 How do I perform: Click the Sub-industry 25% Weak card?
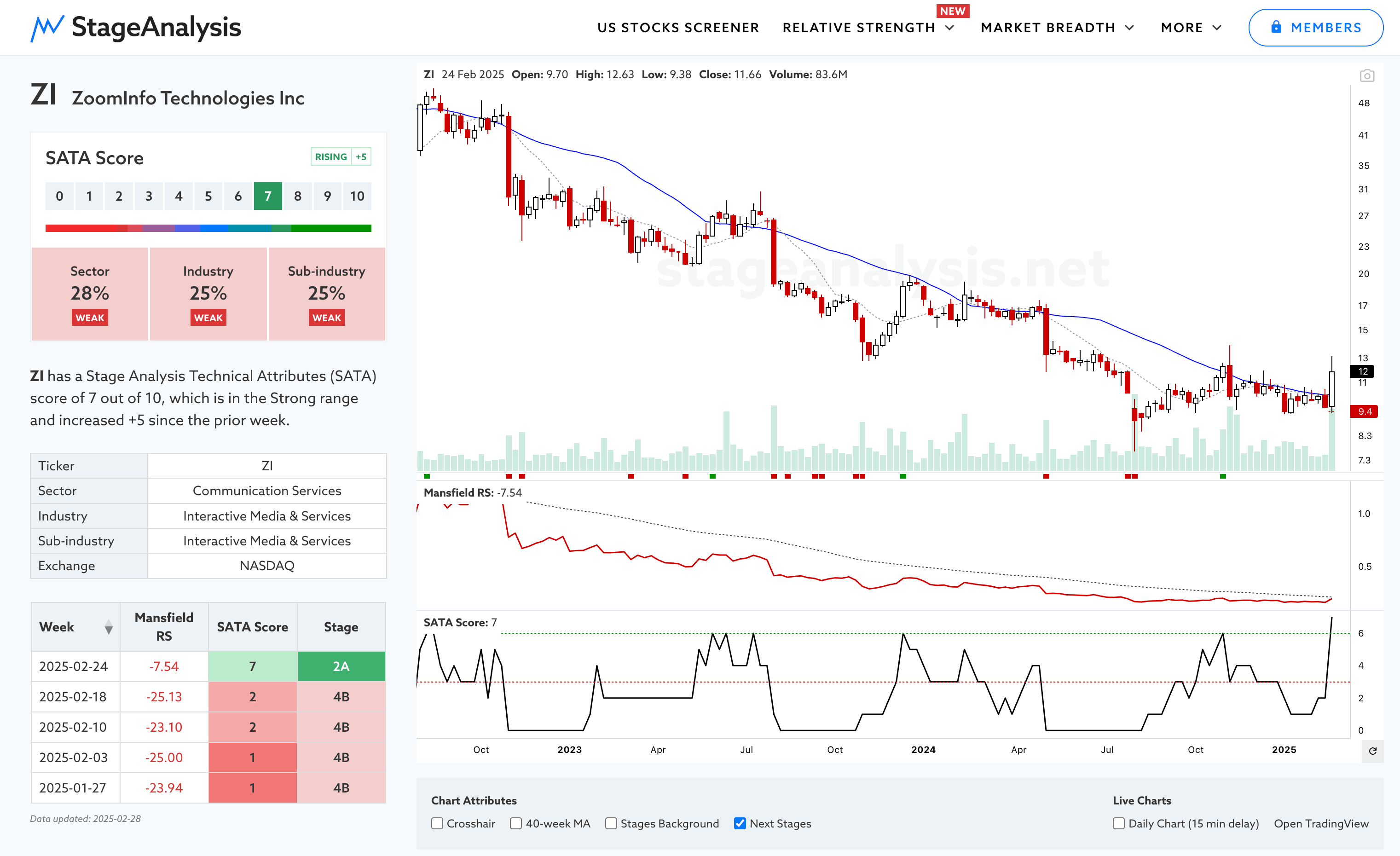(x=327, y=294)
